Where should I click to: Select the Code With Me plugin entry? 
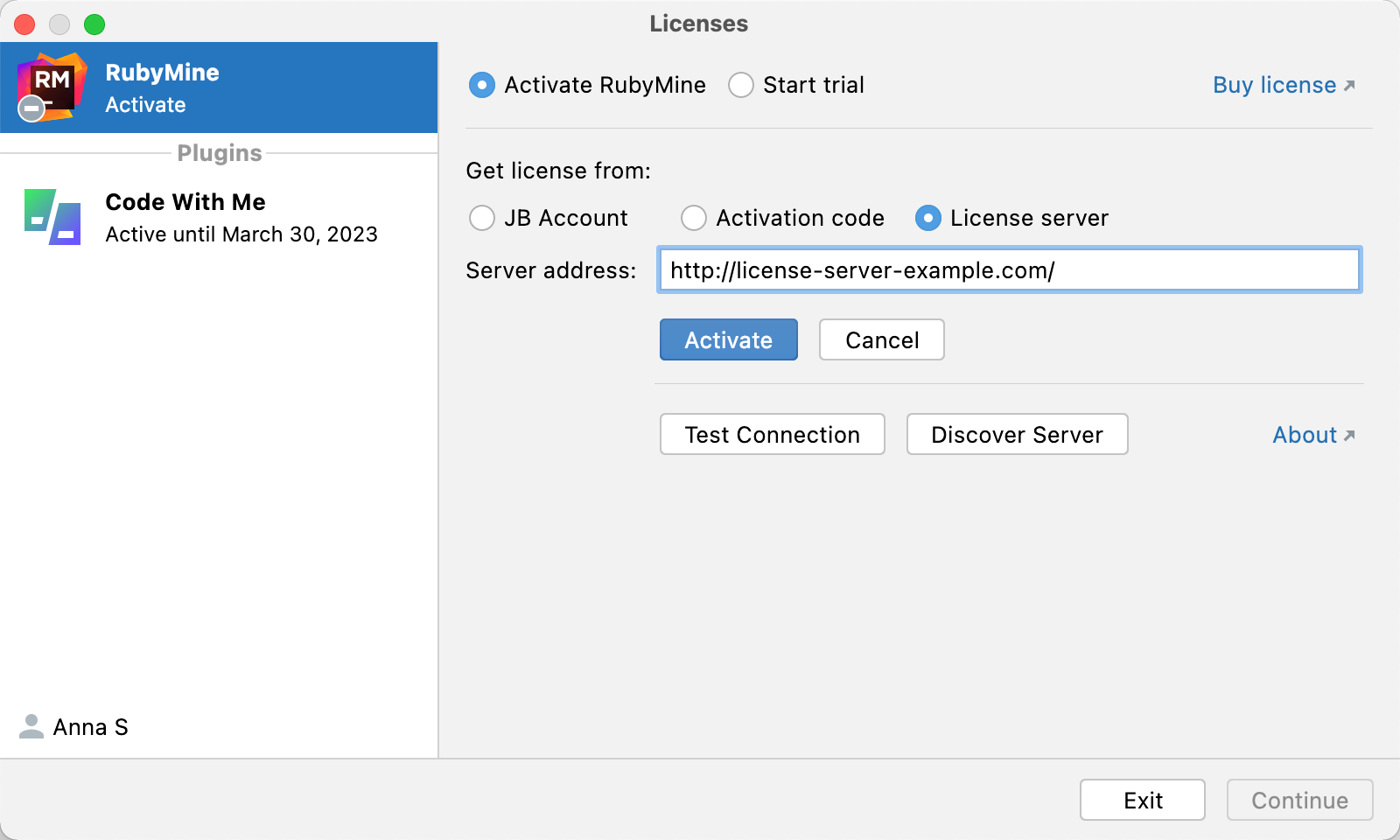click(219, 216)
